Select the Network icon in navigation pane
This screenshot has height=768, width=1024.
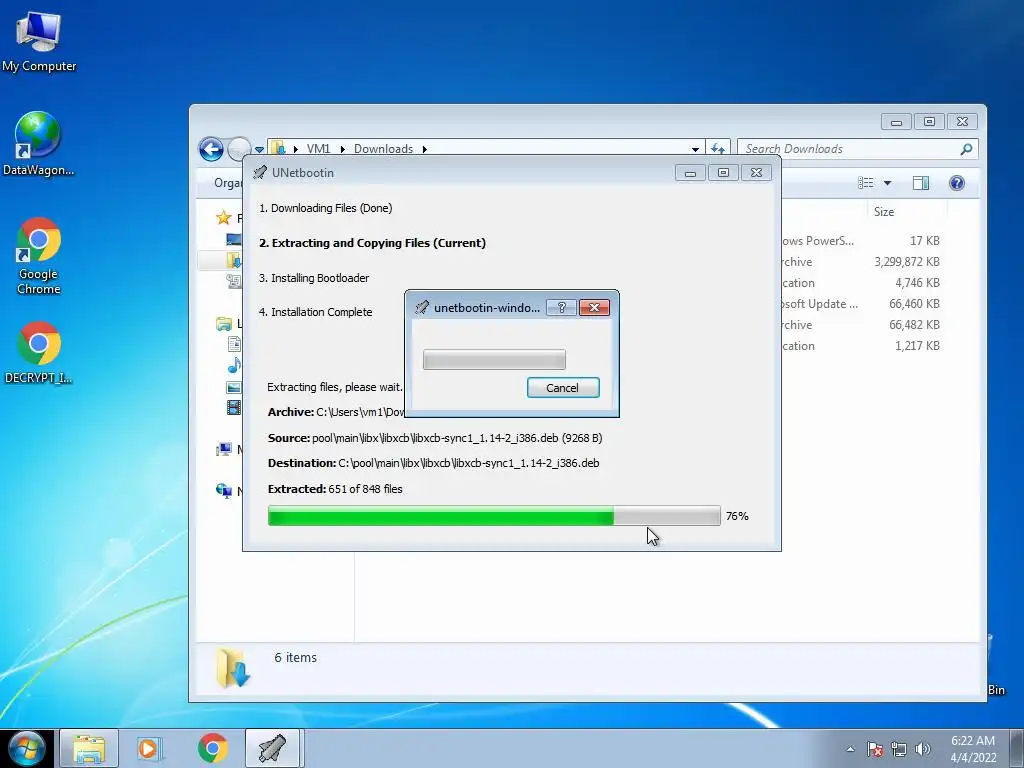point(224,490)
